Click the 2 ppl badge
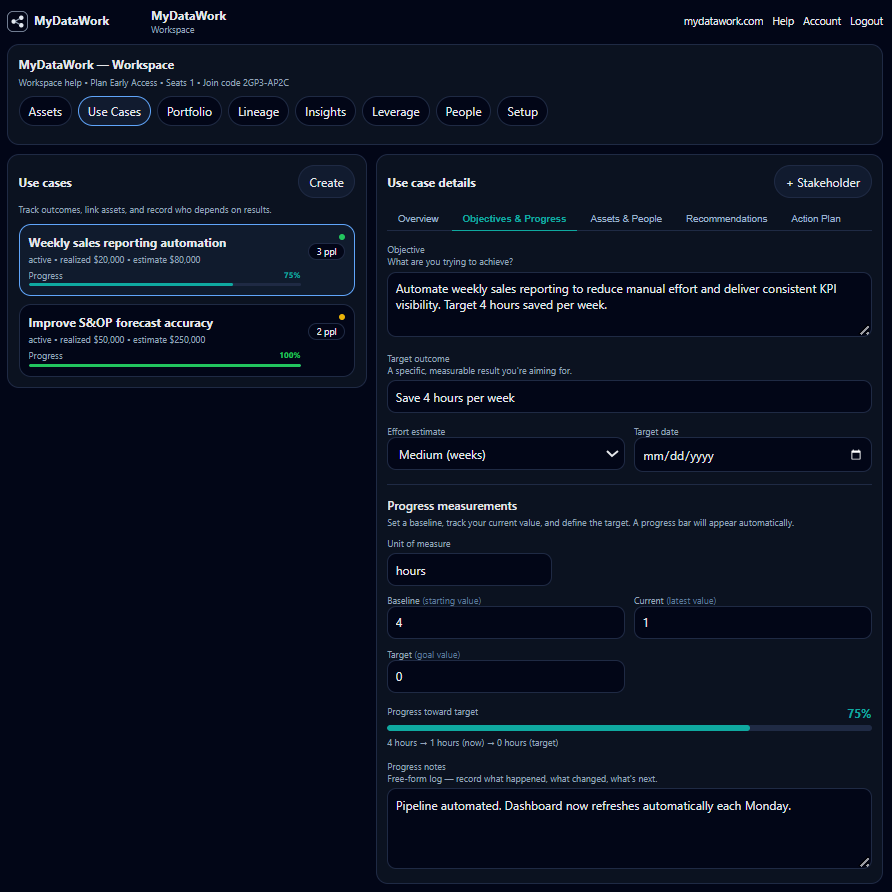The width and height of the screenshot is (892, 892). [326, 332]
